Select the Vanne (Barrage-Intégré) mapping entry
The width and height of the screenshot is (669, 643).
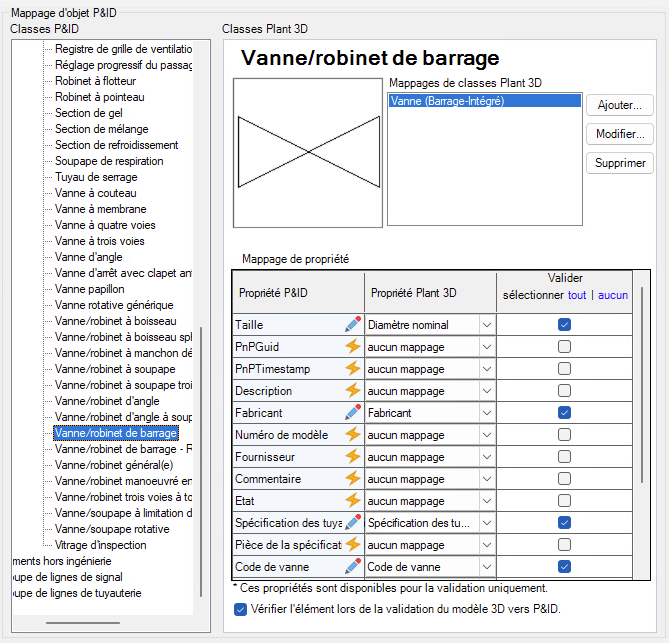pos(485,101)
